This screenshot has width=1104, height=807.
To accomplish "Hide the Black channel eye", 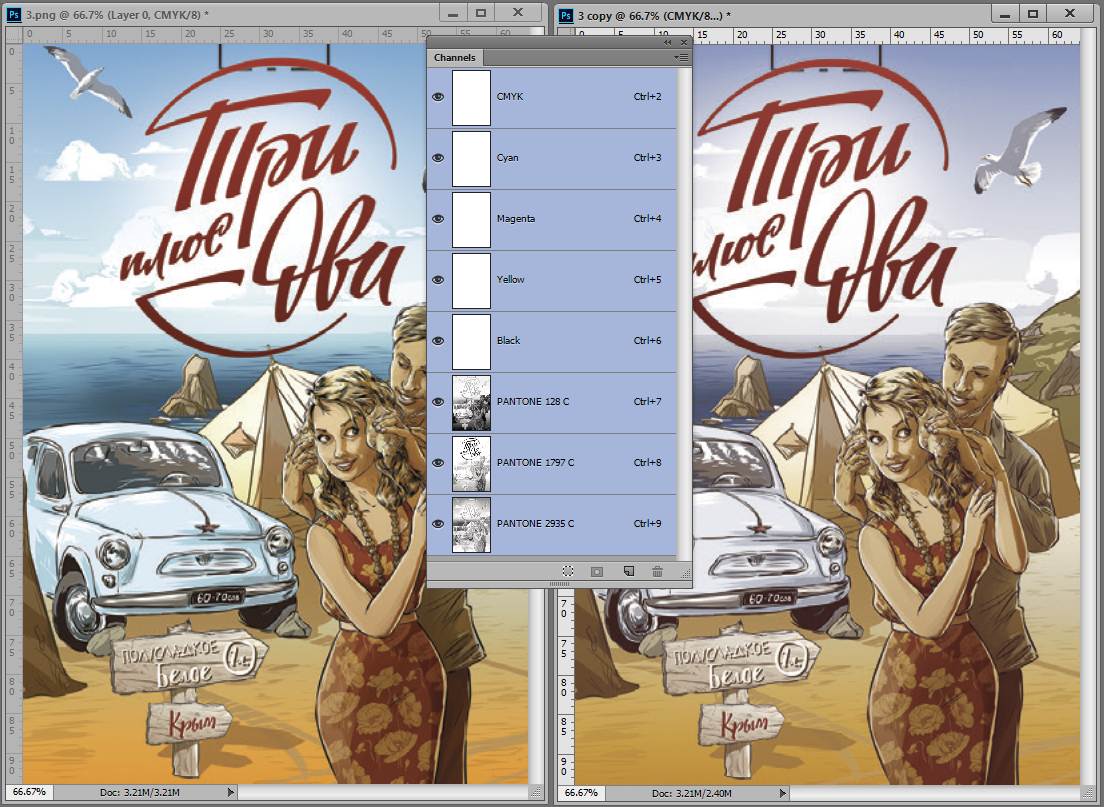I will pyautogui.click(x=438, y=341).
